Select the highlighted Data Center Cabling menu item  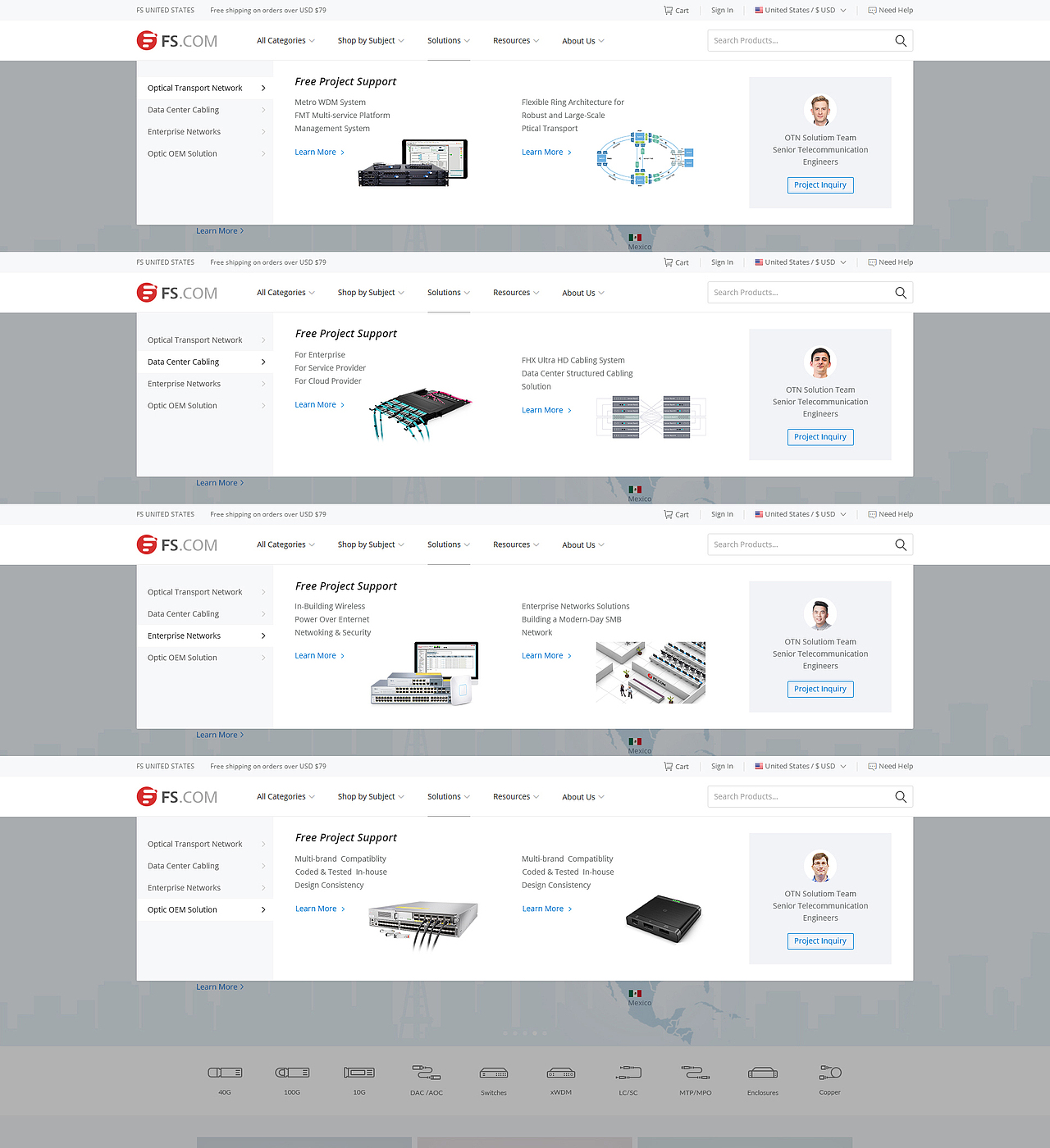tap(204, 362)
